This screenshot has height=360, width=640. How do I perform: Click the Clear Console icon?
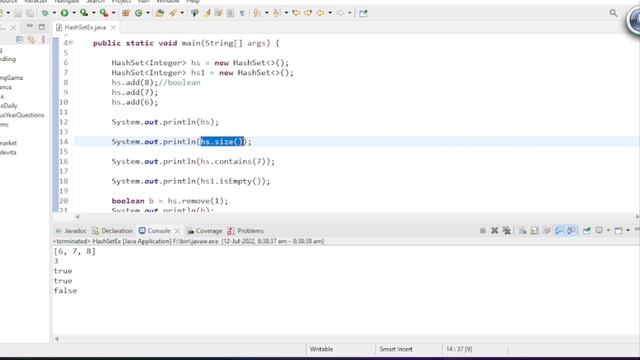tap(522, 231)
